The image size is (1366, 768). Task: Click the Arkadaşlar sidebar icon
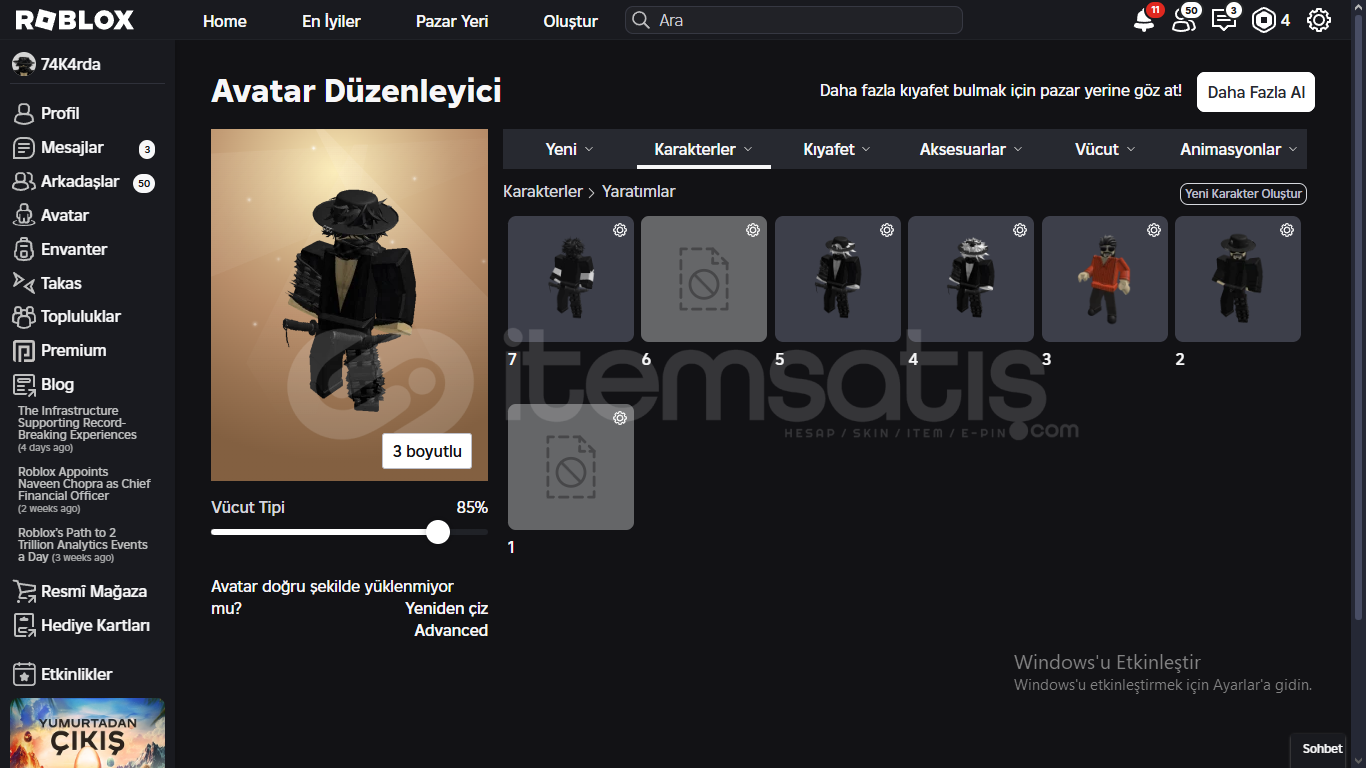(x=24, y=182)
